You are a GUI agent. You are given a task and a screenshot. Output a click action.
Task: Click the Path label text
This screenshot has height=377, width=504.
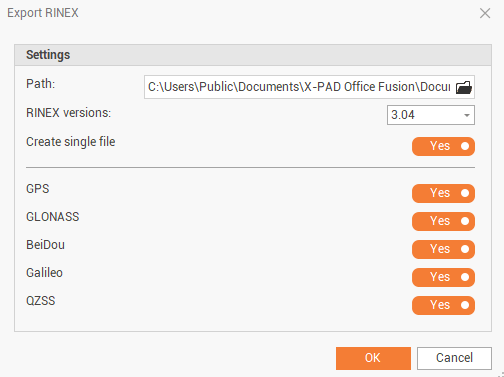pyautogui.click(x=40, y=84)
